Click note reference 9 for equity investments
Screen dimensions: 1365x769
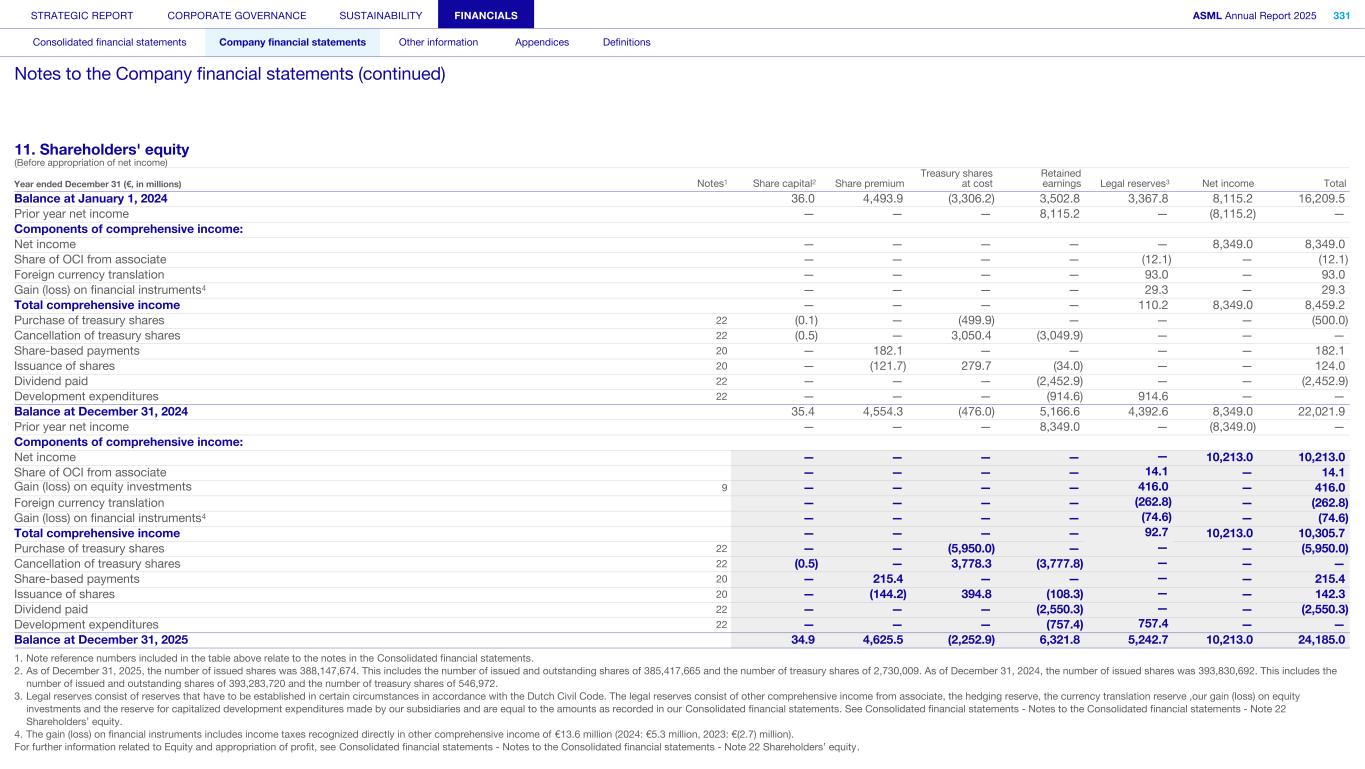pyautogui.click(x=724, y=488)
